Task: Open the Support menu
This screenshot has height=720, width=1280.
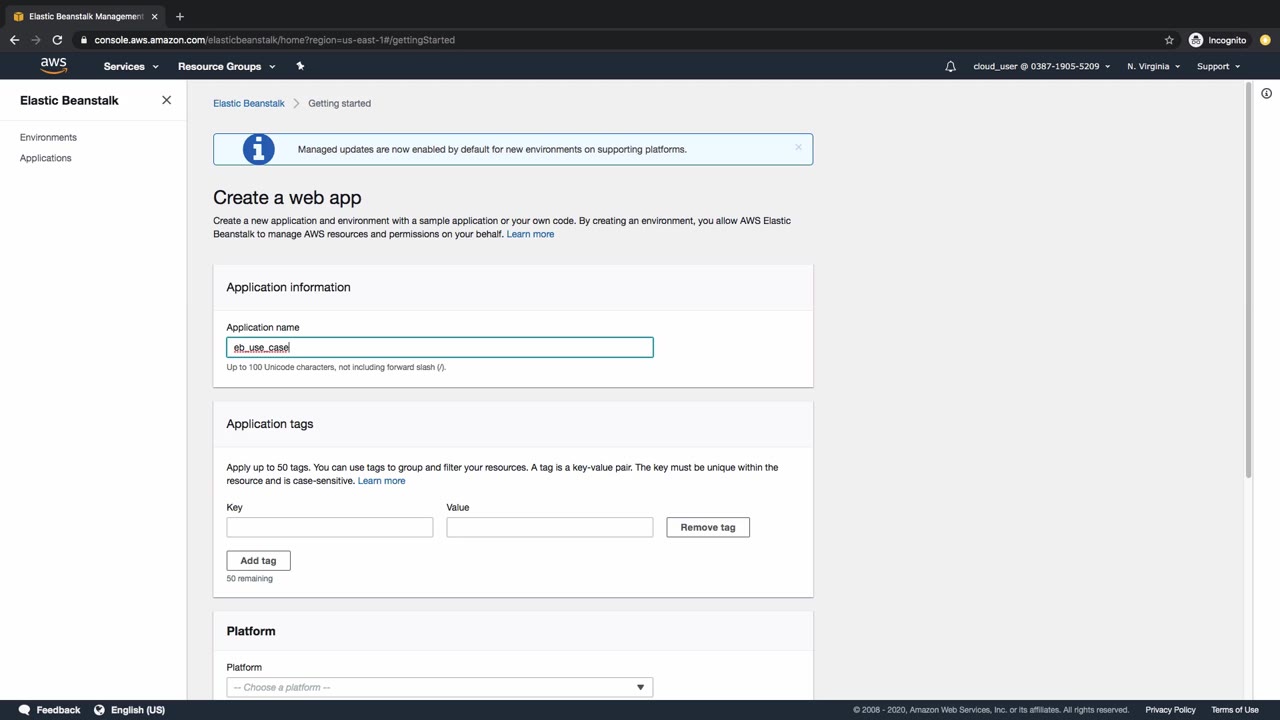Action: click(1218, 66)
